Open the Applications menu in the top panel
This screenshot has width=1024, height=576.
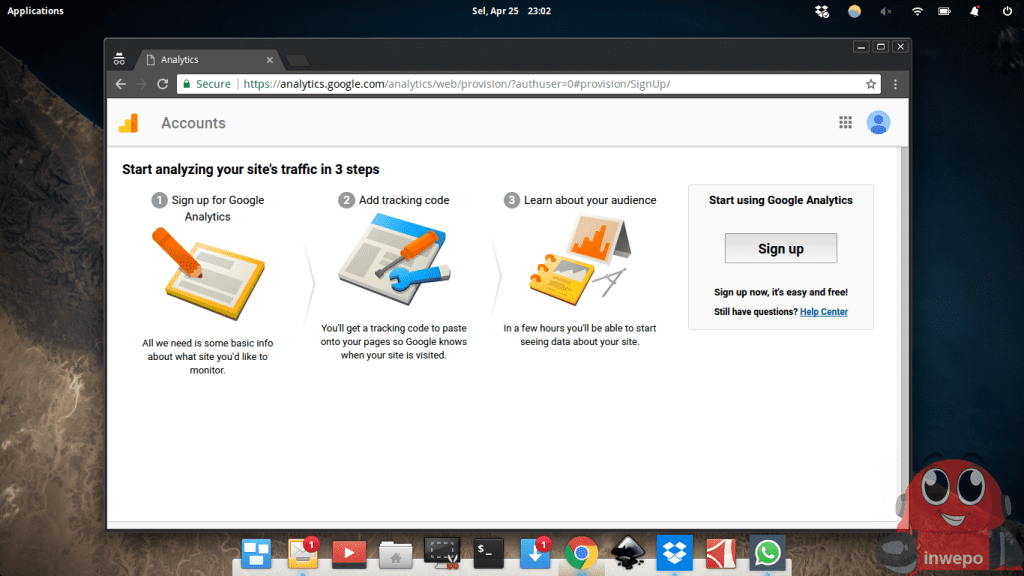click(35, 10)
